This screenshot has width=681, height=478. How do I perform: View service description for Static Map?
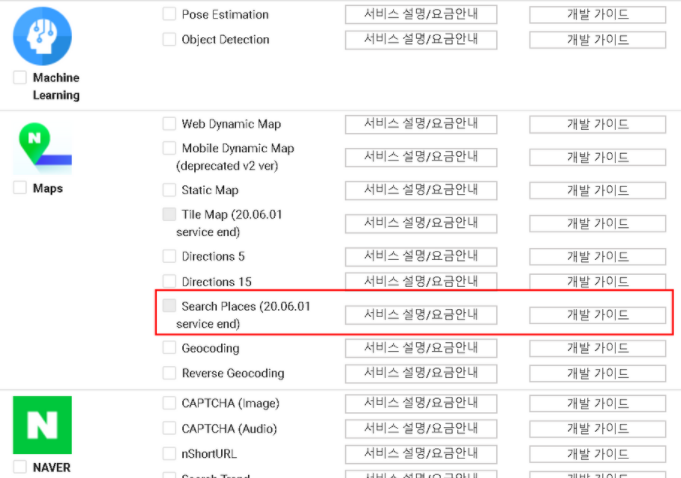pyautogui.click(x=421, y=190)
